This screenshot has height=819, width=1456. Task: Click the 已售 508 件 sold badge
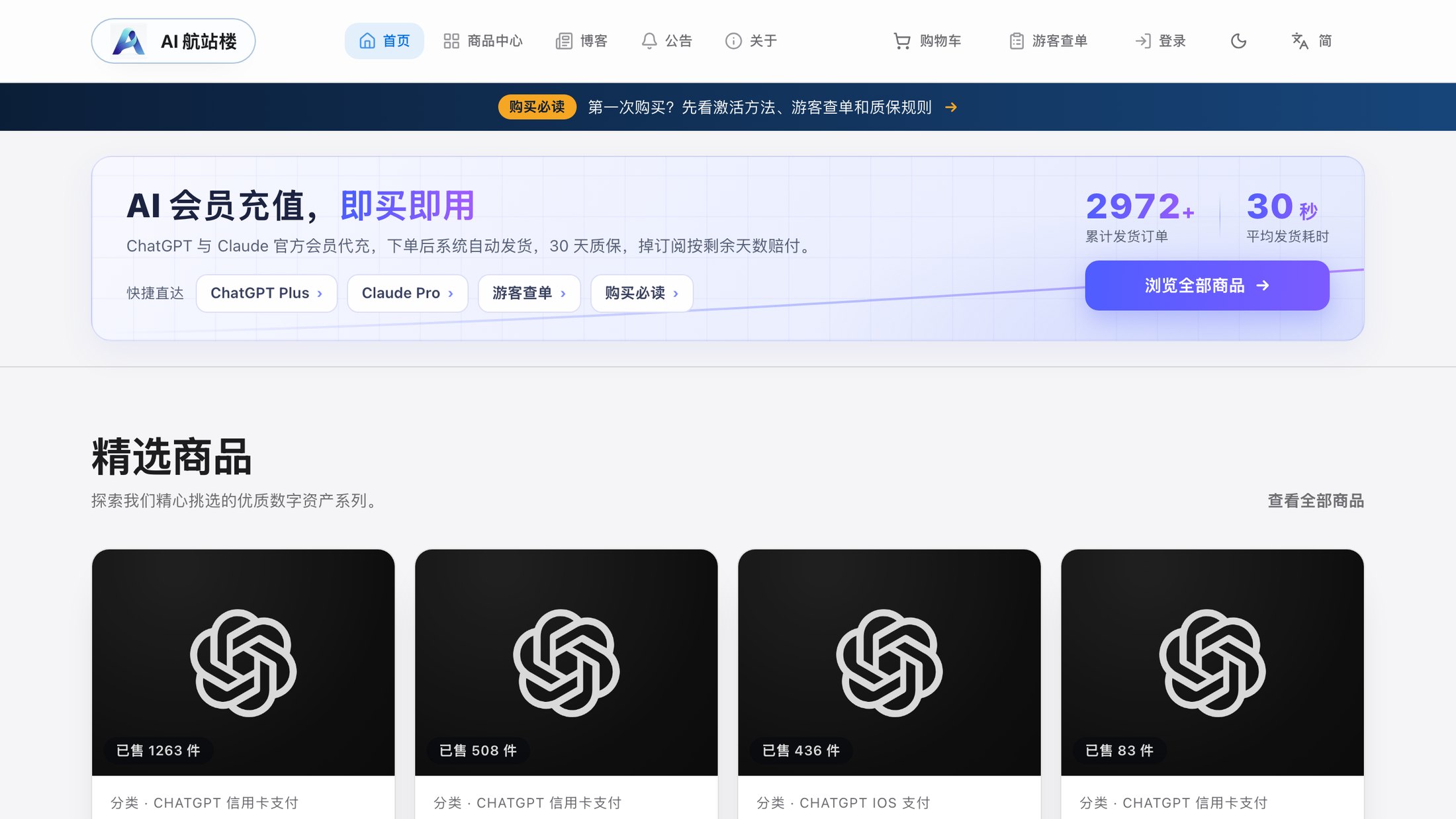click(x=478, y=750)
